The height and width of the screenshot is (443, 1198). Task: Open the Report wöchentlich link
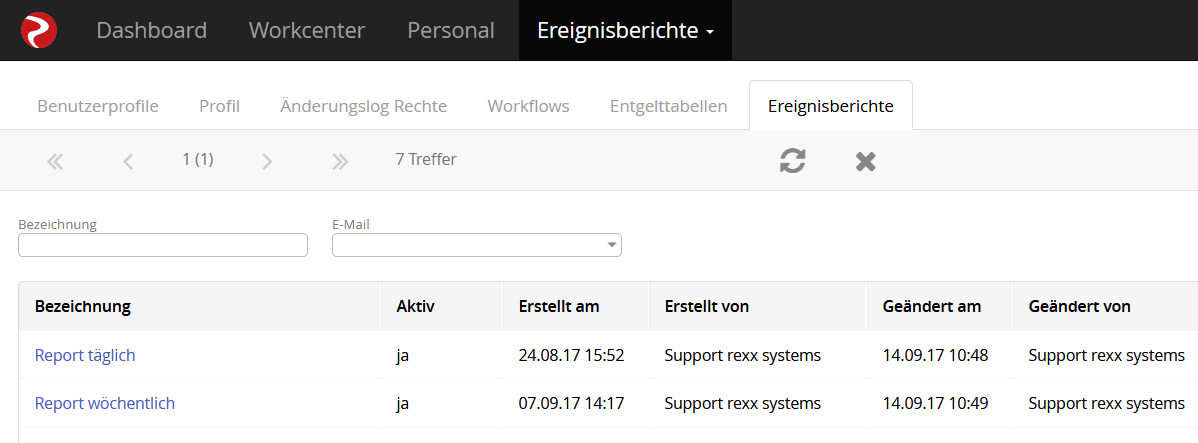(105, 403)
